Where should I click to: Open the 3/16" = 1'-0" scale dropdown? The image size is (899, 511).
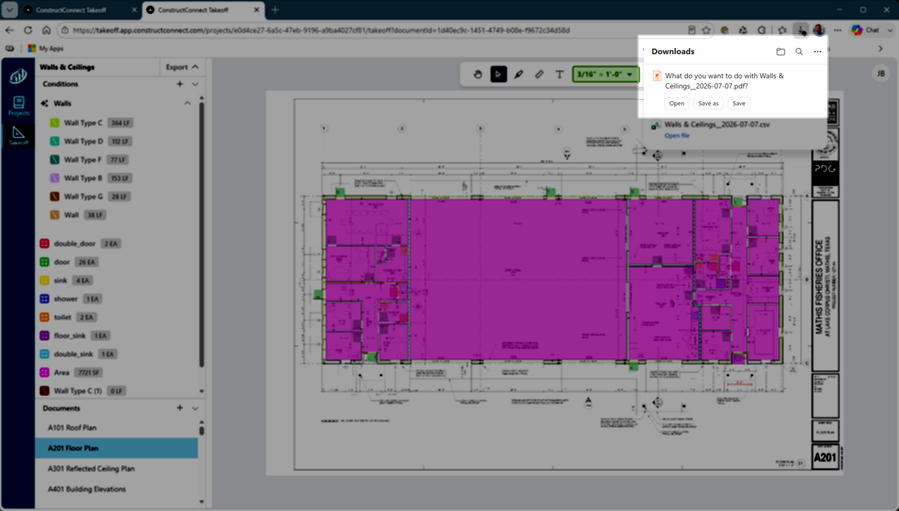[x=605, y=75]
